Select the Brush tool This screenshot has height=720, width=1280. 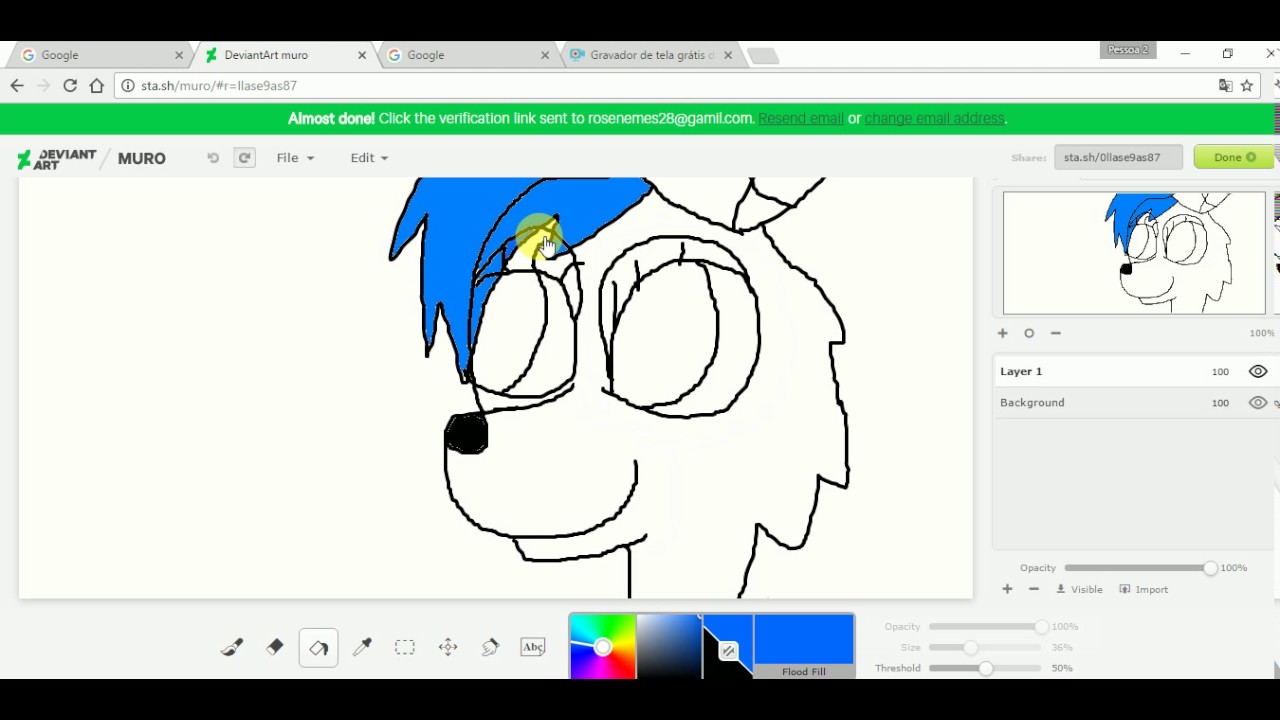pos(232,647)
